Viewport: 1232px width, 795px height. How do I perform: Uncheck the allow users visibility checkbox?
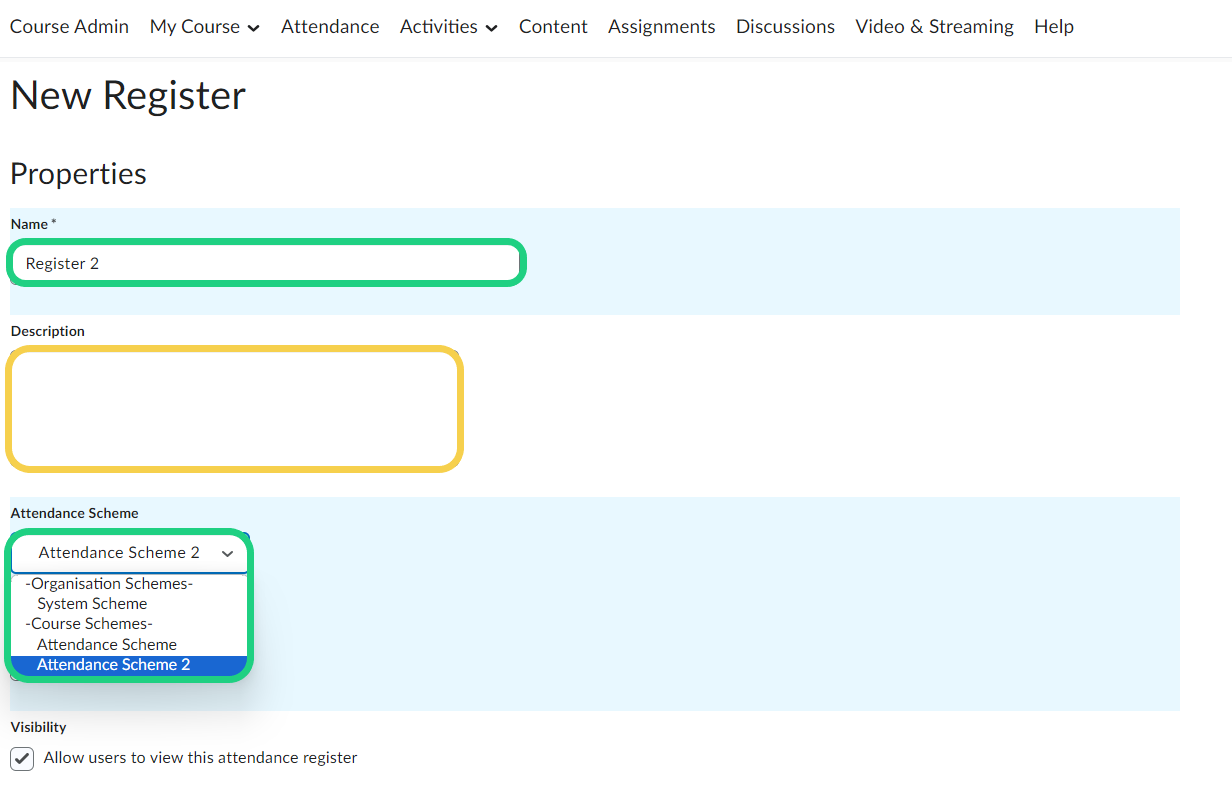coord(22,758)
